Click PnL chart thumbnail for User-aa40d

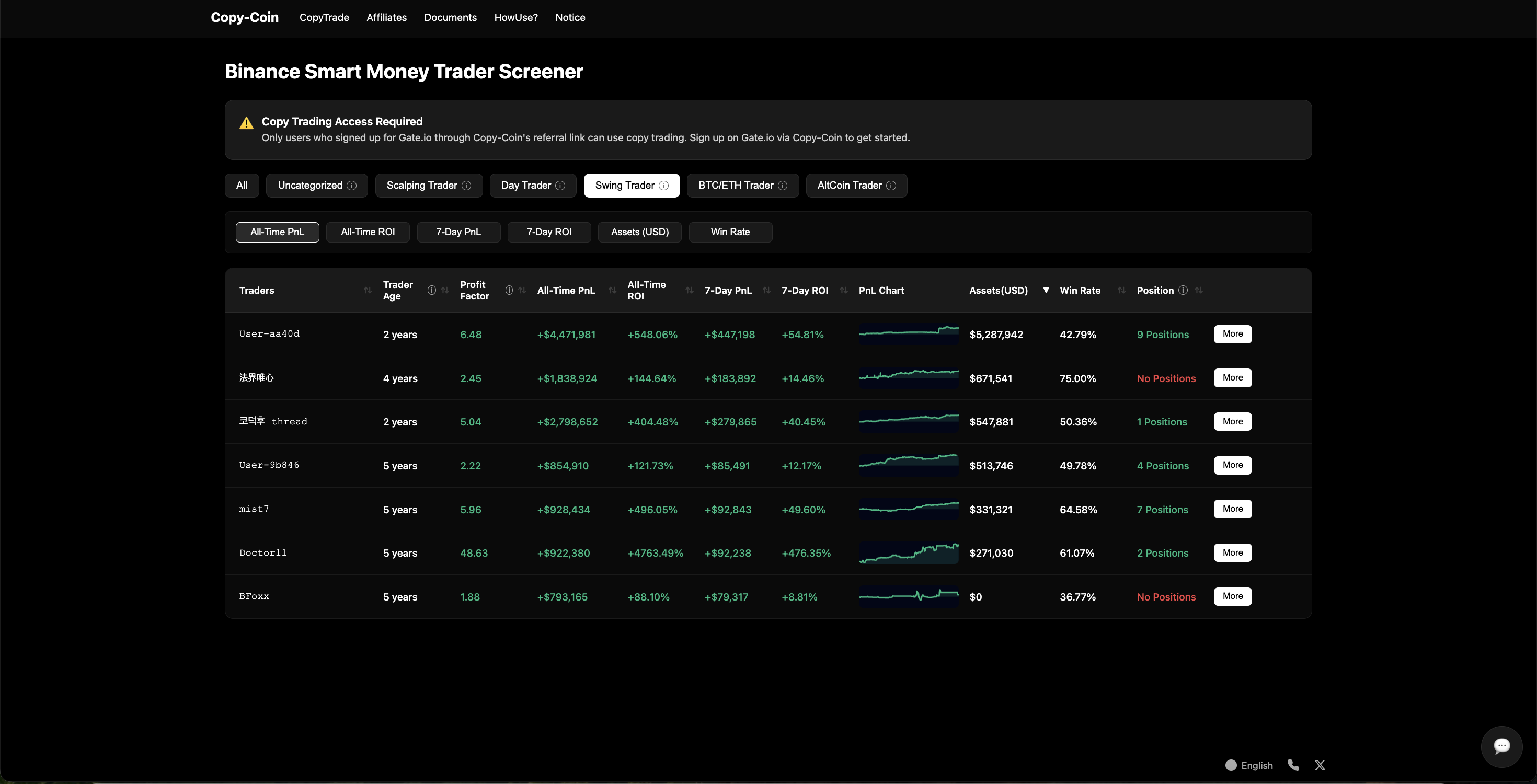point(909,334)
